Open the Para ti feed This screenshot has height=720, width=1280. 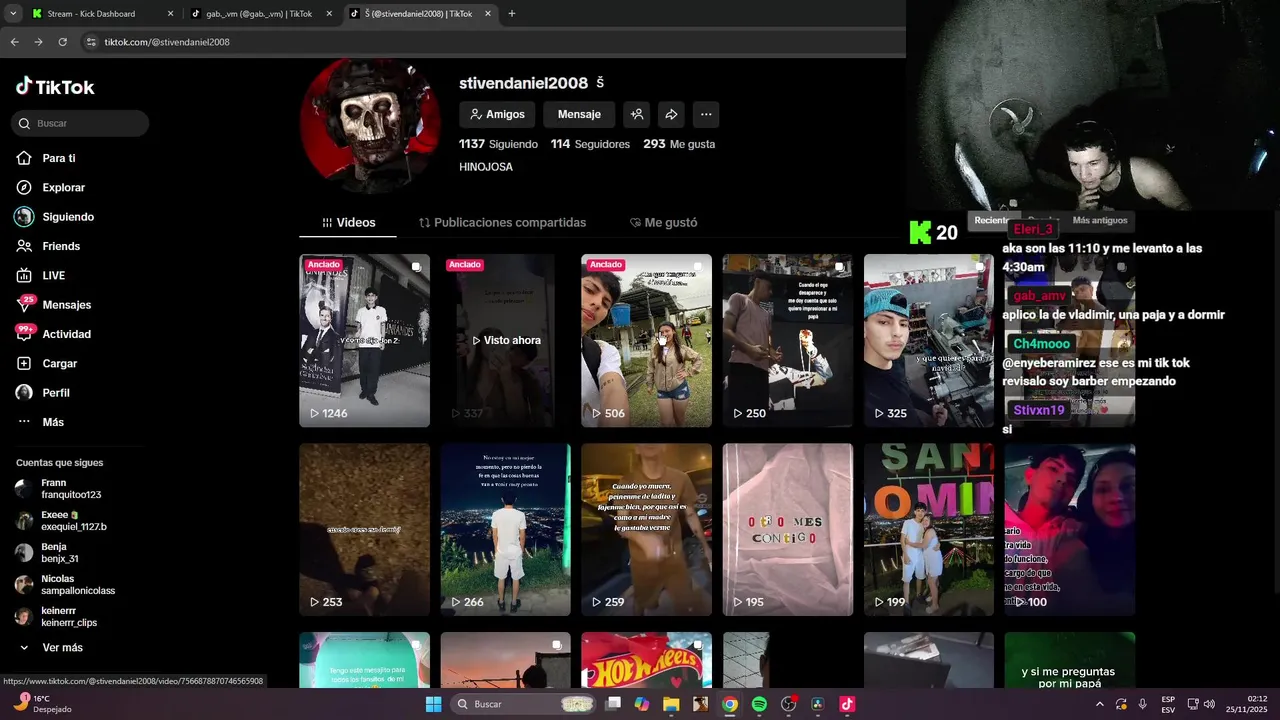click(x=58, y=158)
